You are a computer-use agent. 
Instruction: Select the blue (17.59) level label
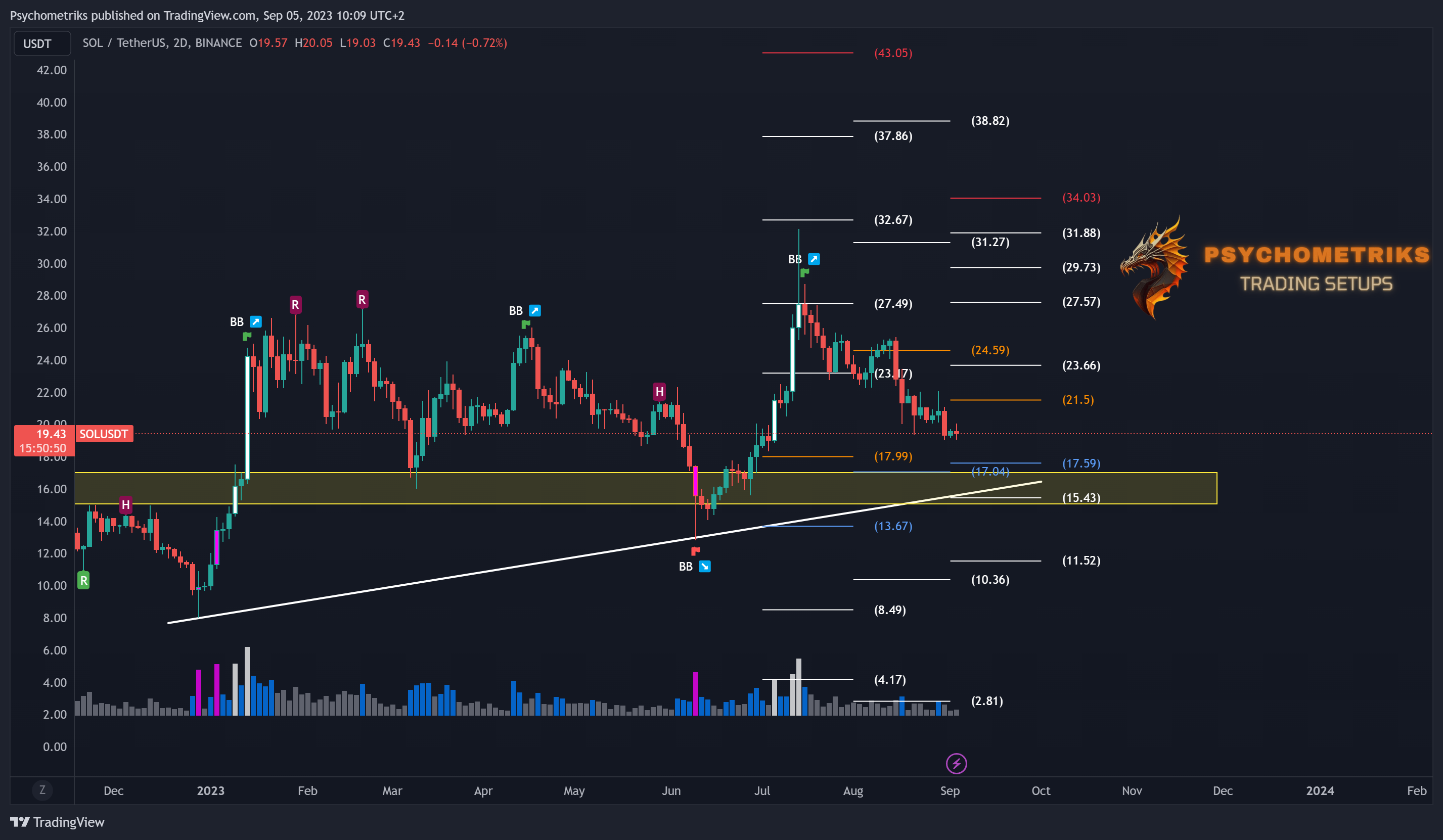[x=1081, y=463]
